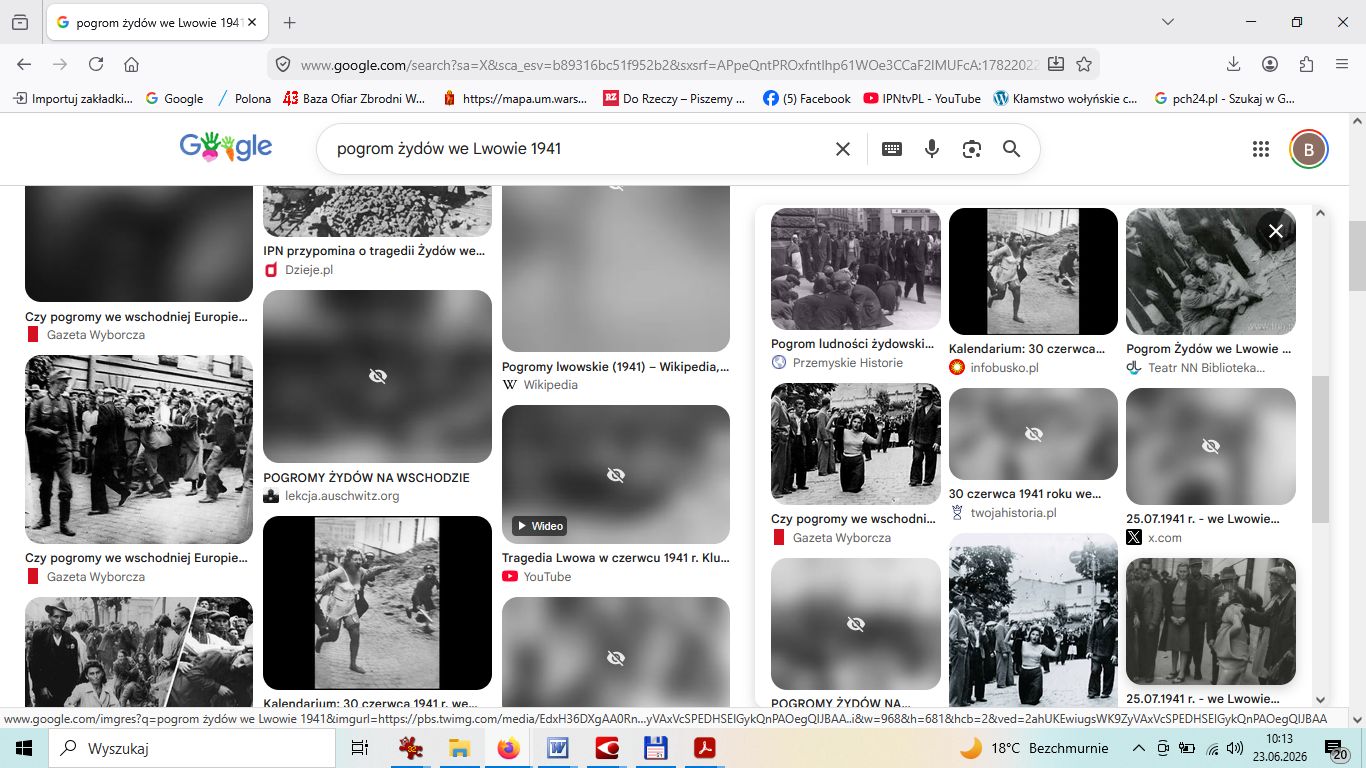Bookmark this page with the star icon
Screen dimensions: 1366x768
click(x=1084, y=64)
